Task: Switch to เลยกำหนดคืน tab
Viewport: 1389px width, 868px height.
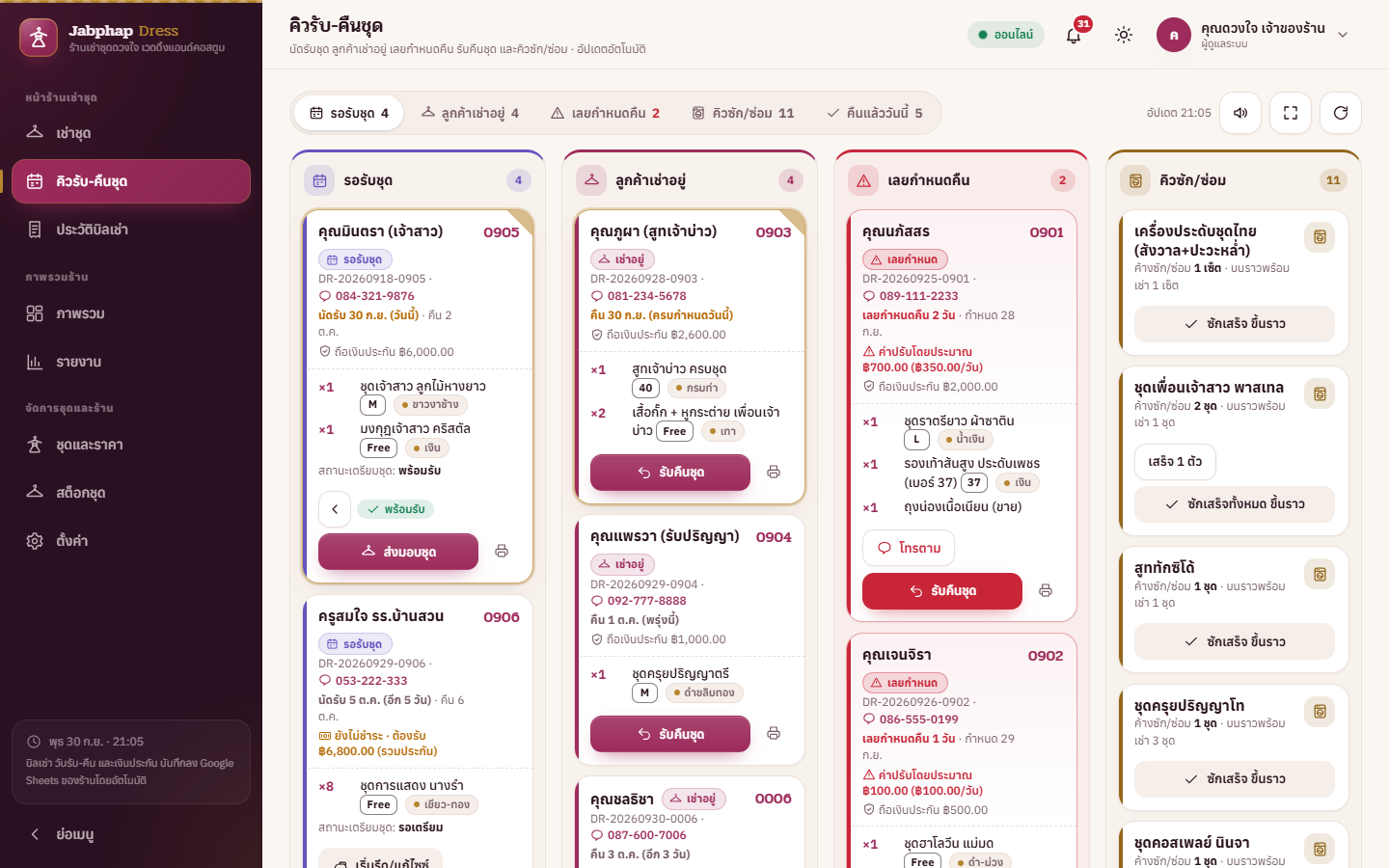Action: 606,113
